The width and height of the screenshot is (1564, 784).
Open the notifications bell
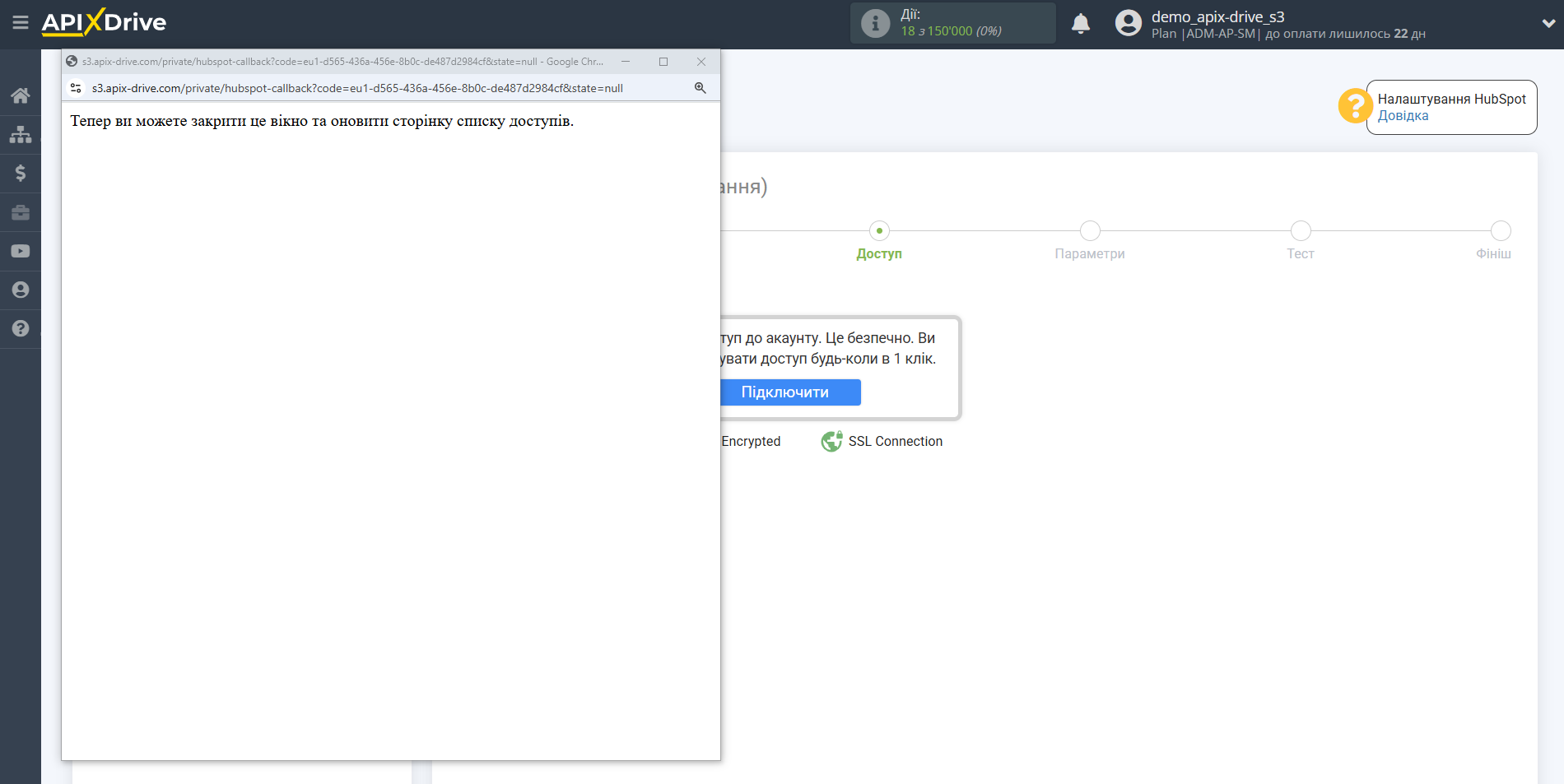(x=1081, y=23)
